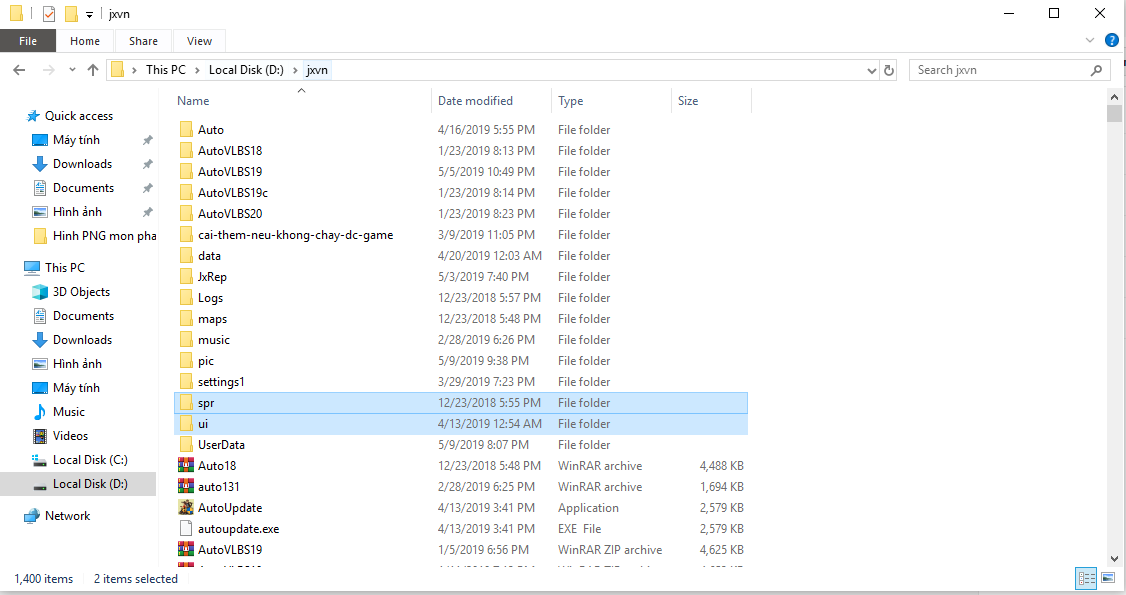Go back with the Back arrow
This screenshot has height=595, width=1126.
pyautogui.click(x=19, y=70)
